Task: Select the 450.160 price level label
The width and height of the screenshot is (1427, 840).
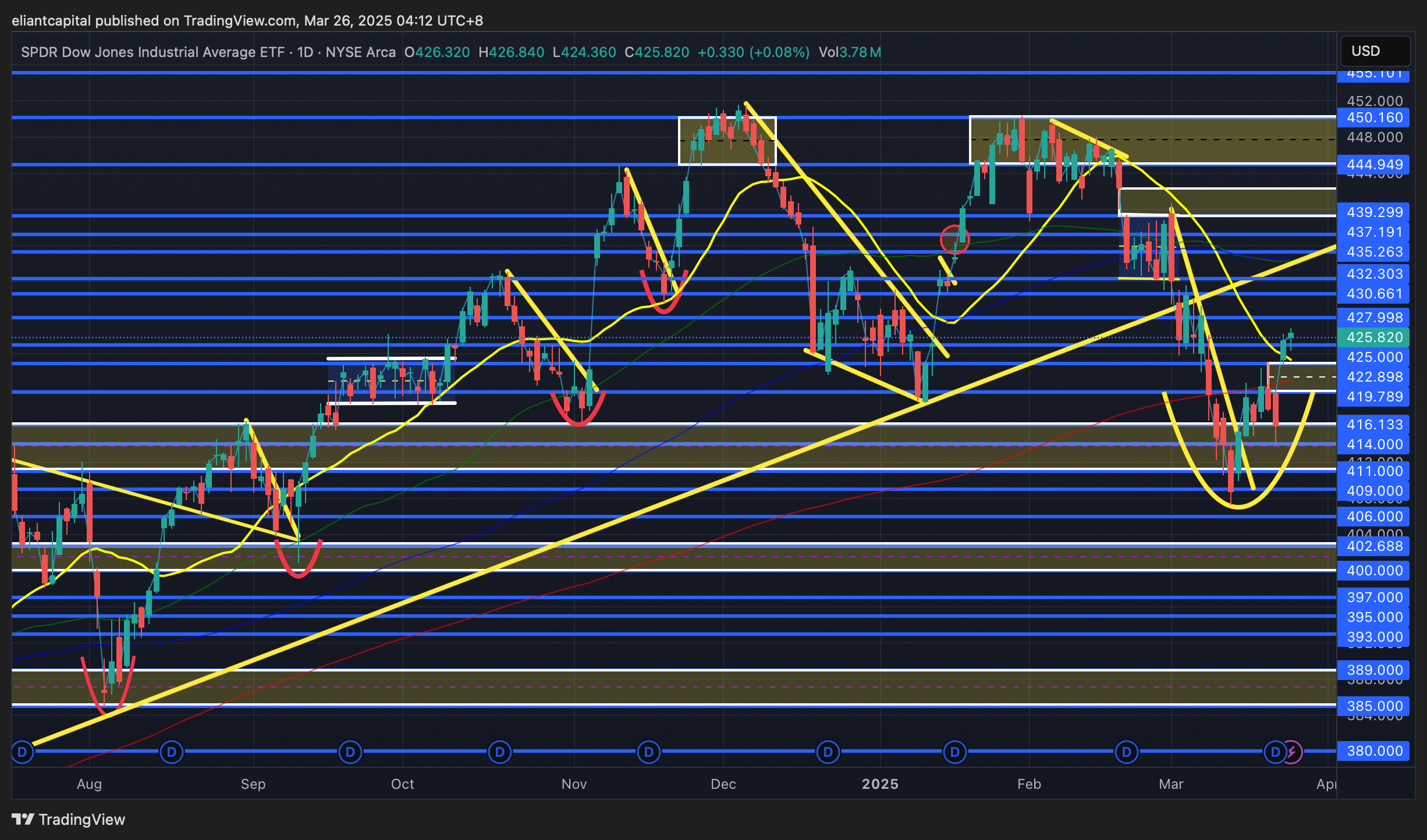Action: [x=1374, y=118]
